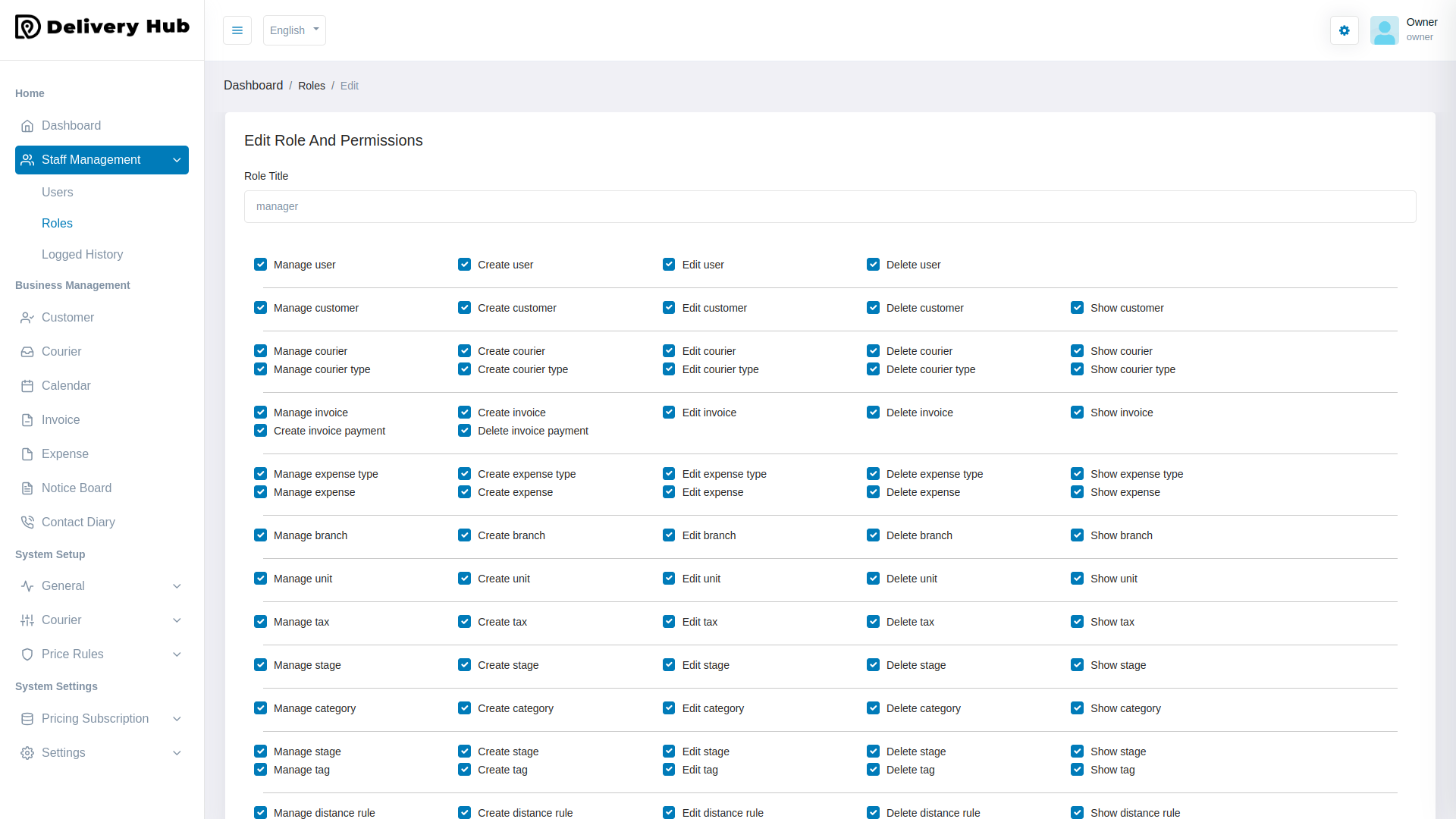The image size is (1456, 819).
Task: Uncheck the Manage user permission
Action: coord(260,264)
